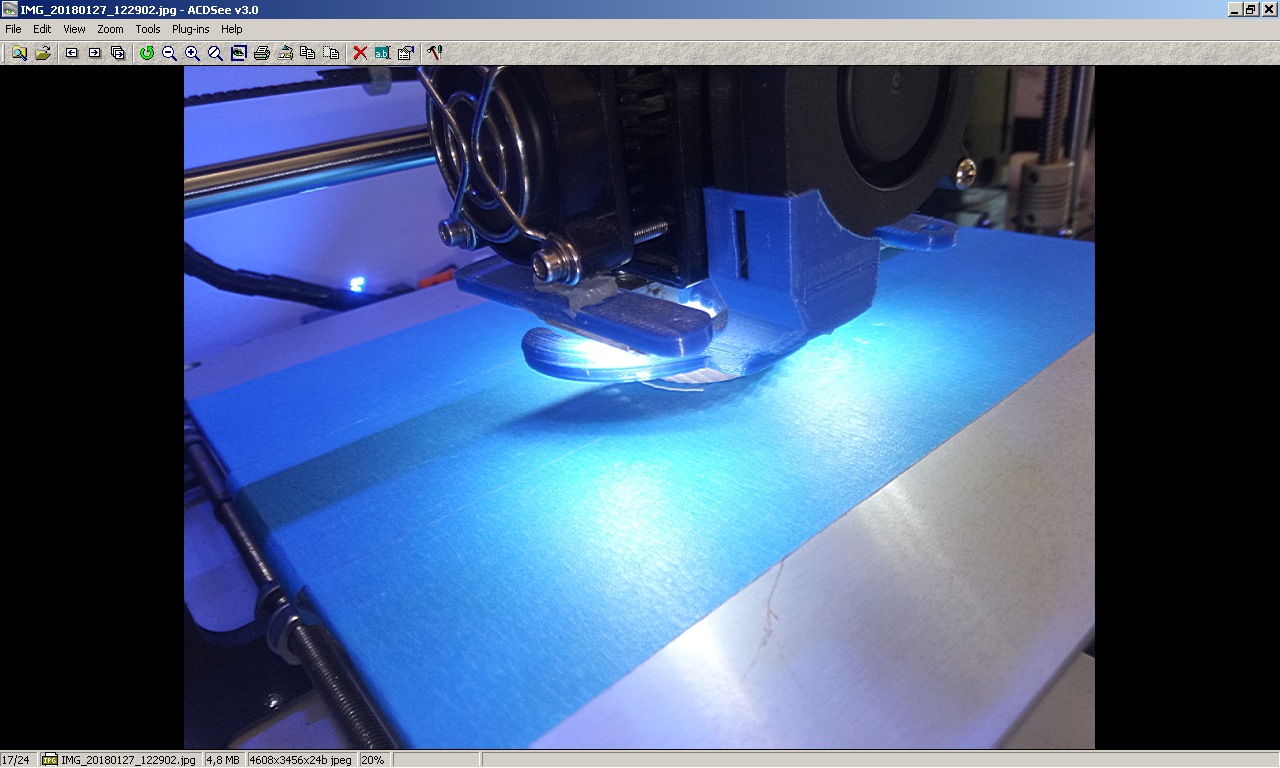Start slideshow using stacked frames icon
1280x768 pixels.
pos(118,53)
